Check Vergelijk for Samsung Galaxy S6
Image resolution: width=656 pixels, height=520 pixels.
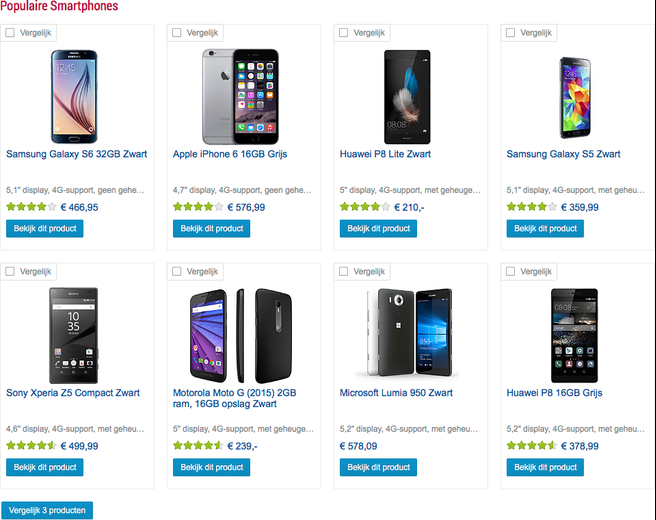tap(10, 33)
